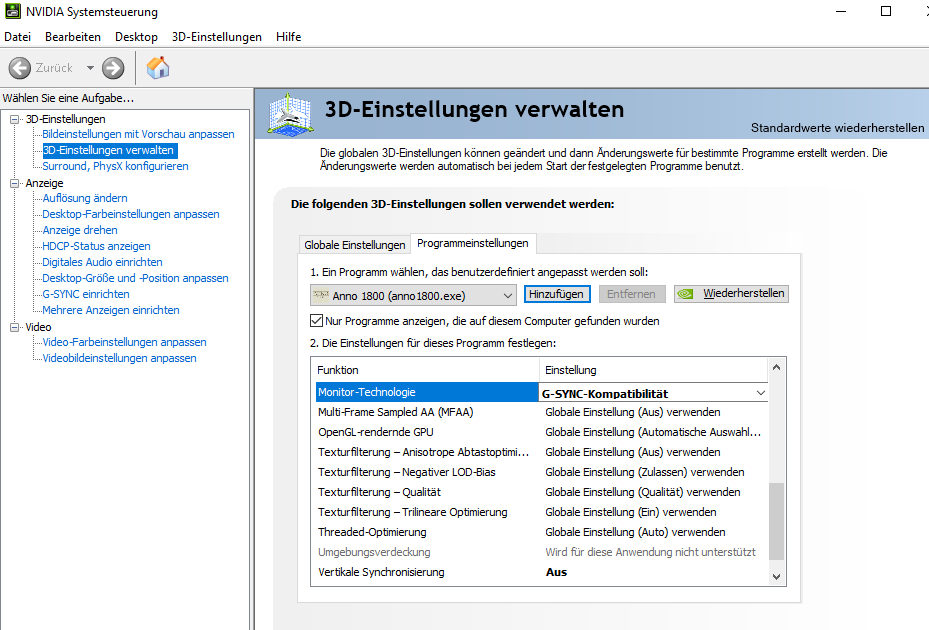Select 3D-Einstellungen verwalten in tree

pos(108,150)
